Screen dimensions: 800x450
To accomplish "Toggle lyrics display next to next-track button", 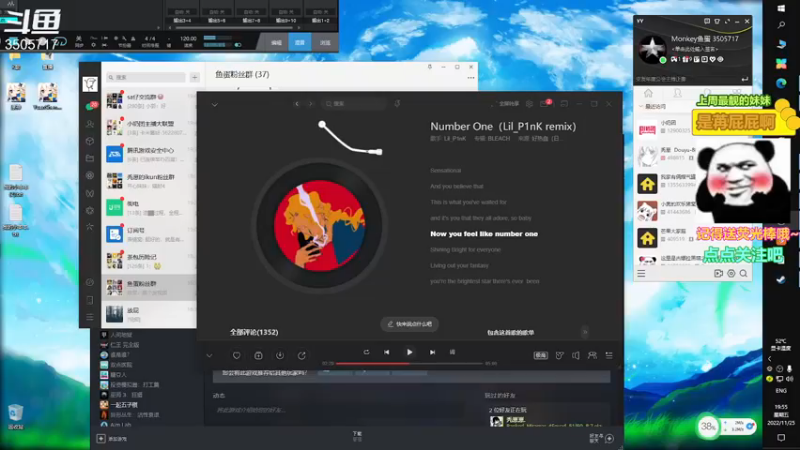I will point(452,352).
